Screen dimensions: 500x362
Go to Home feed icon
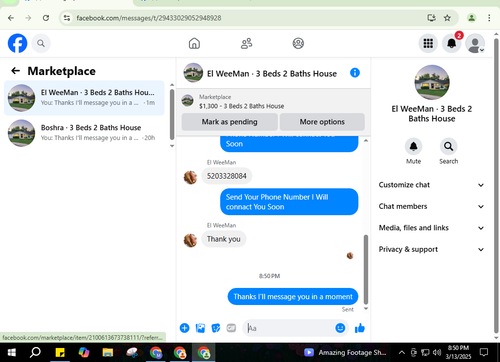tap(194, 43)
